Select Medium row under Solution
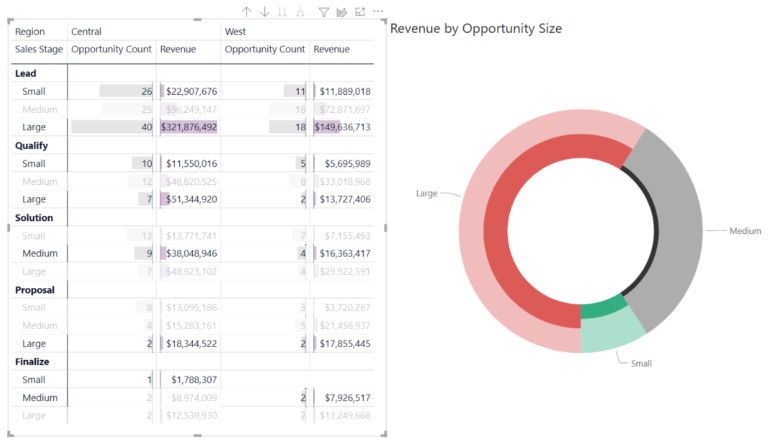Viewport: 768px width, 443px height. (x=40, y=253)
